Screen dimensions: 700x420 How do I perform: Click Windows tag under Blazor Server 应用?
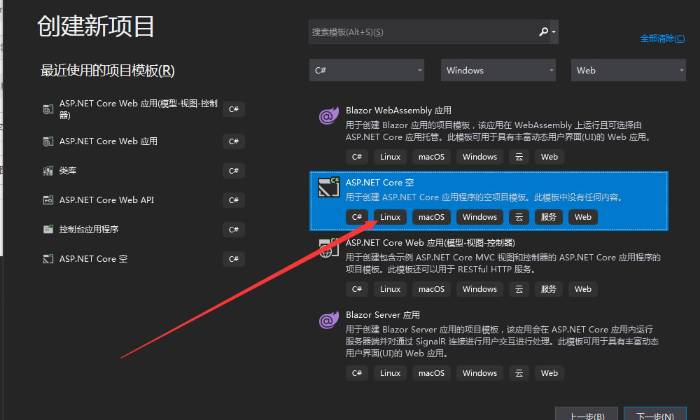point(479,373)
